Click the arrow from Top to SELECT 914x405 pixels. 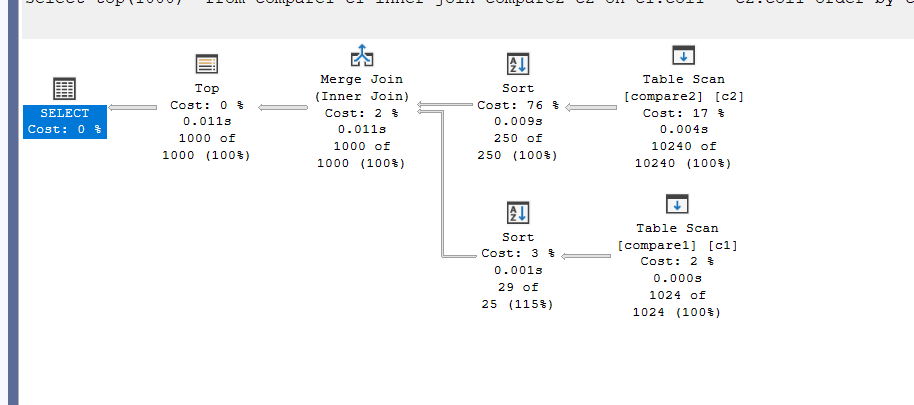(x=132, y=107)
